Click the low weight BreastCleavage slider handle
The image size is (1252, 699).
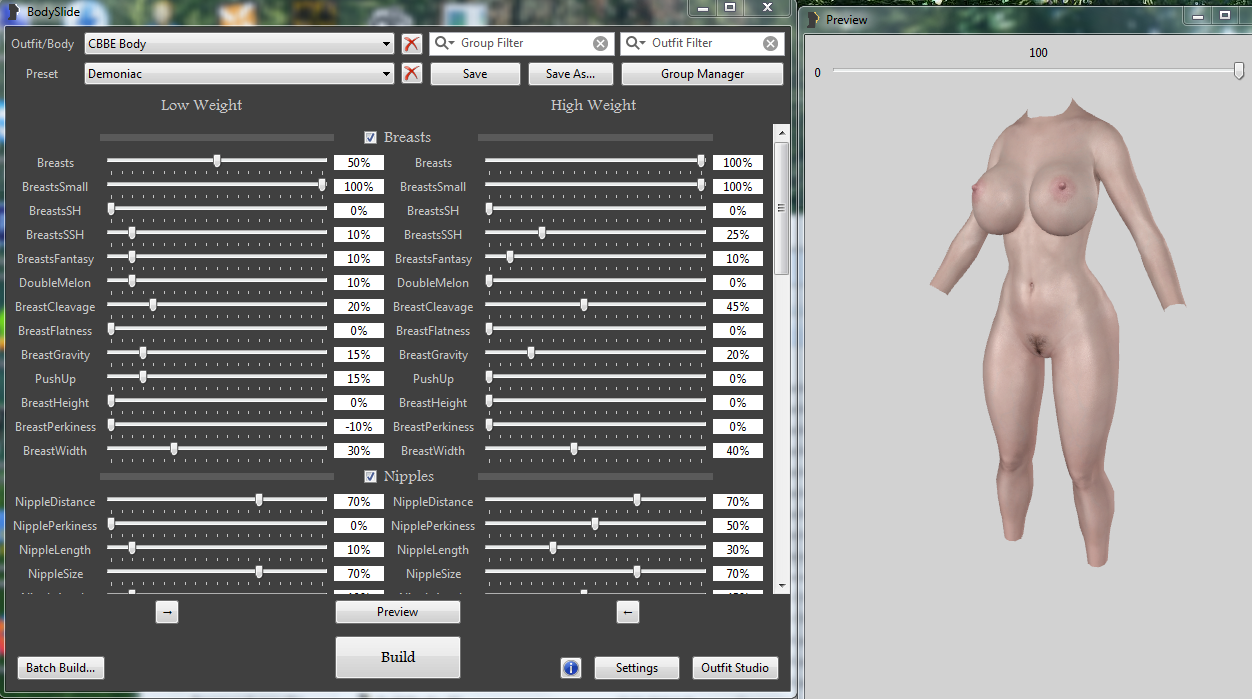pos(152,306)
